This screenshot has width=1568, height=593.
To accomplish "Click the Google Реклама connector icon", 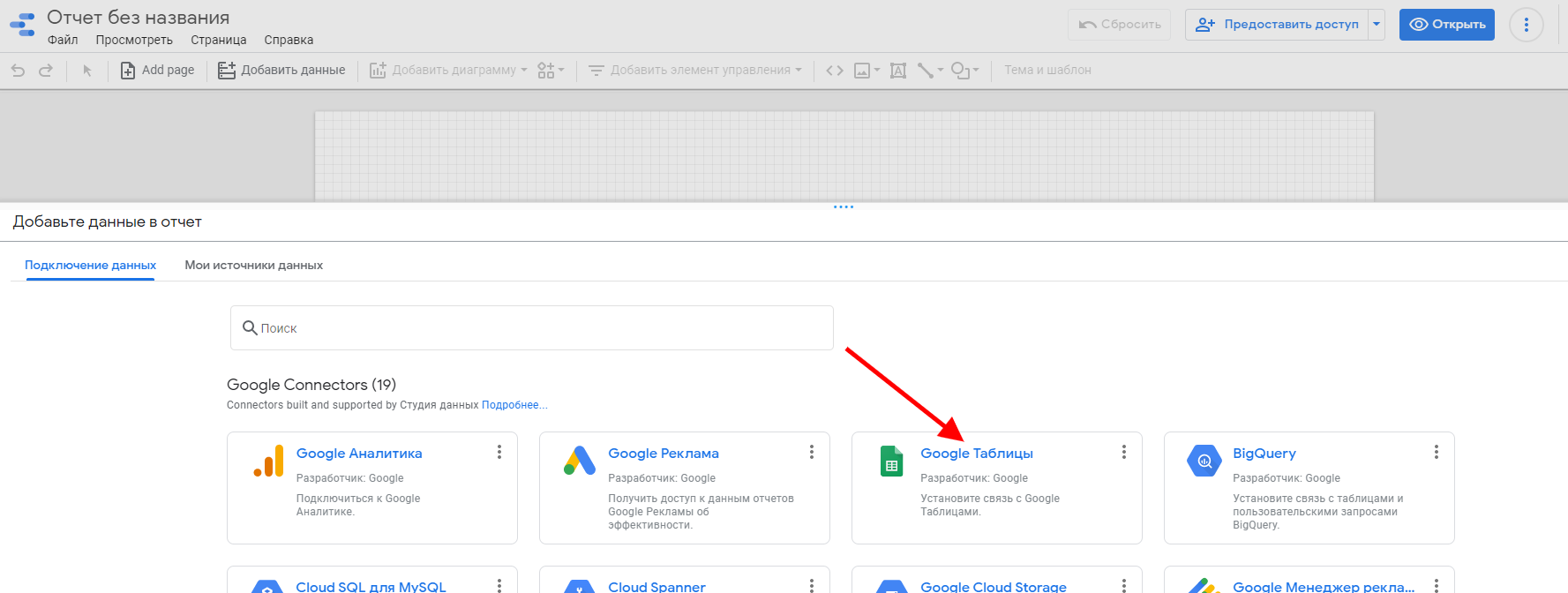I will point(580,461).
